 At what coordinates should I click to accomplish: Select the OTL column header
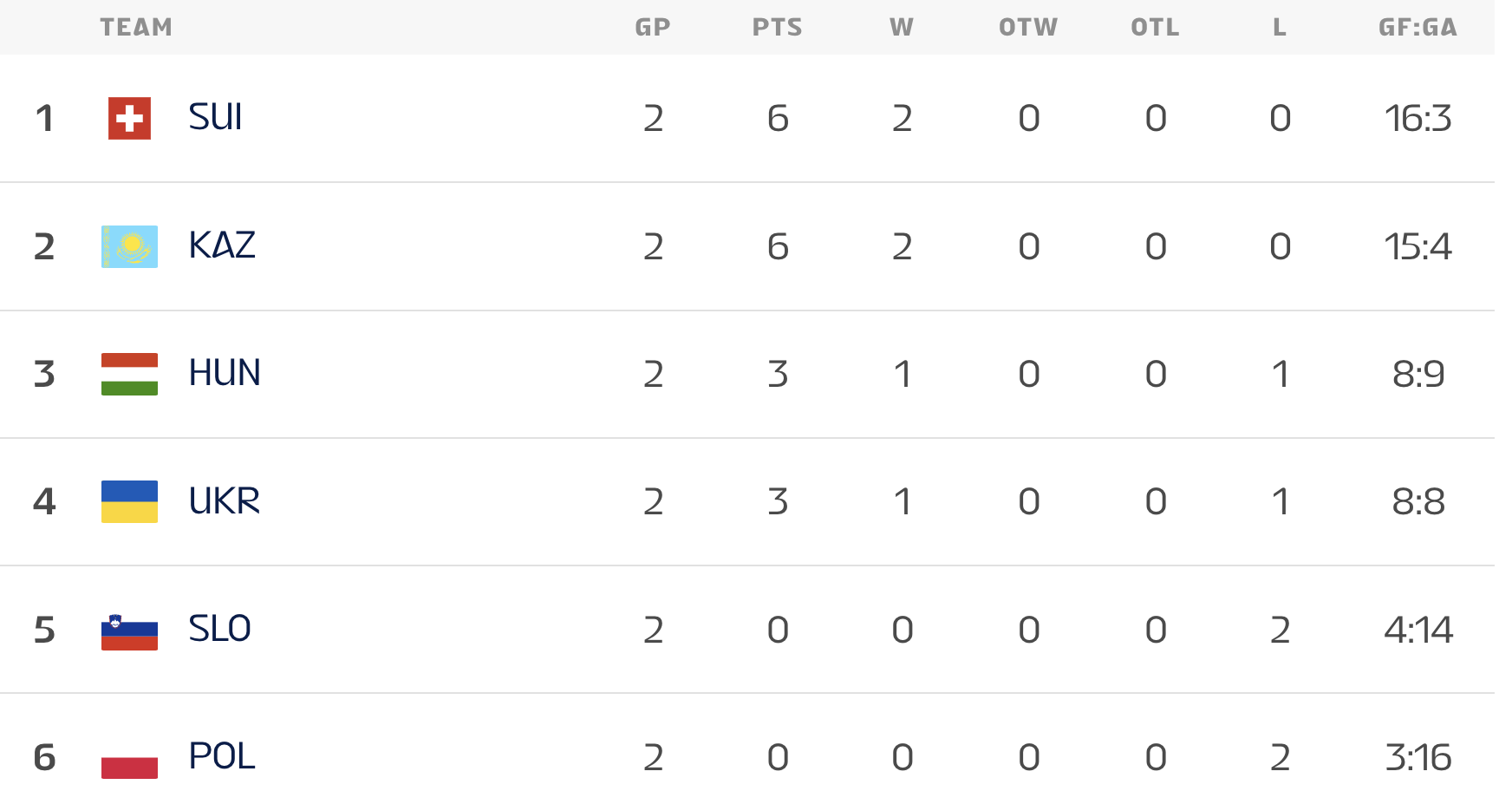tap(1155, 28)
